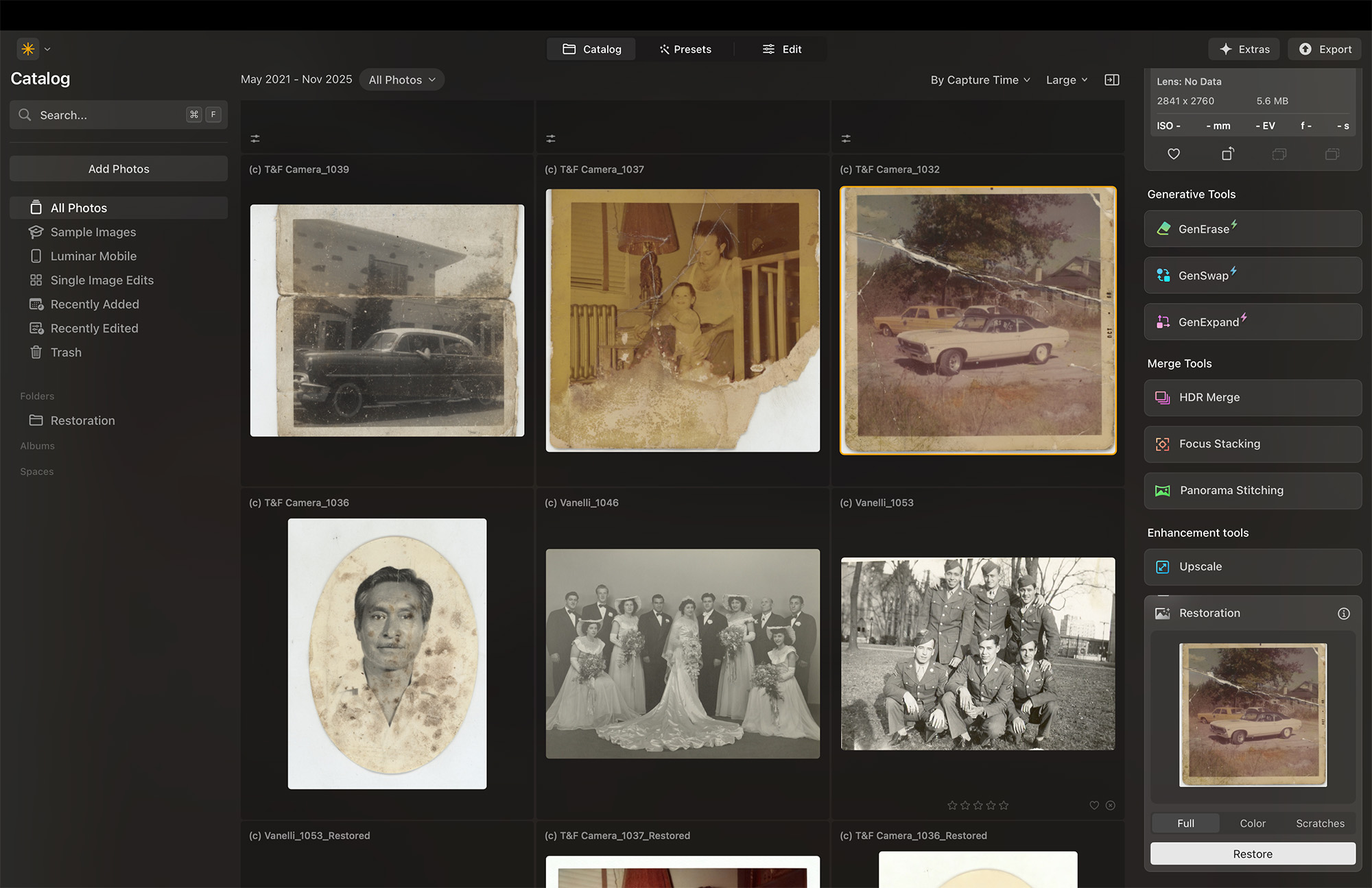
Task: Open Focus Stacking merge tool
Action: [x=1253, y=444]
